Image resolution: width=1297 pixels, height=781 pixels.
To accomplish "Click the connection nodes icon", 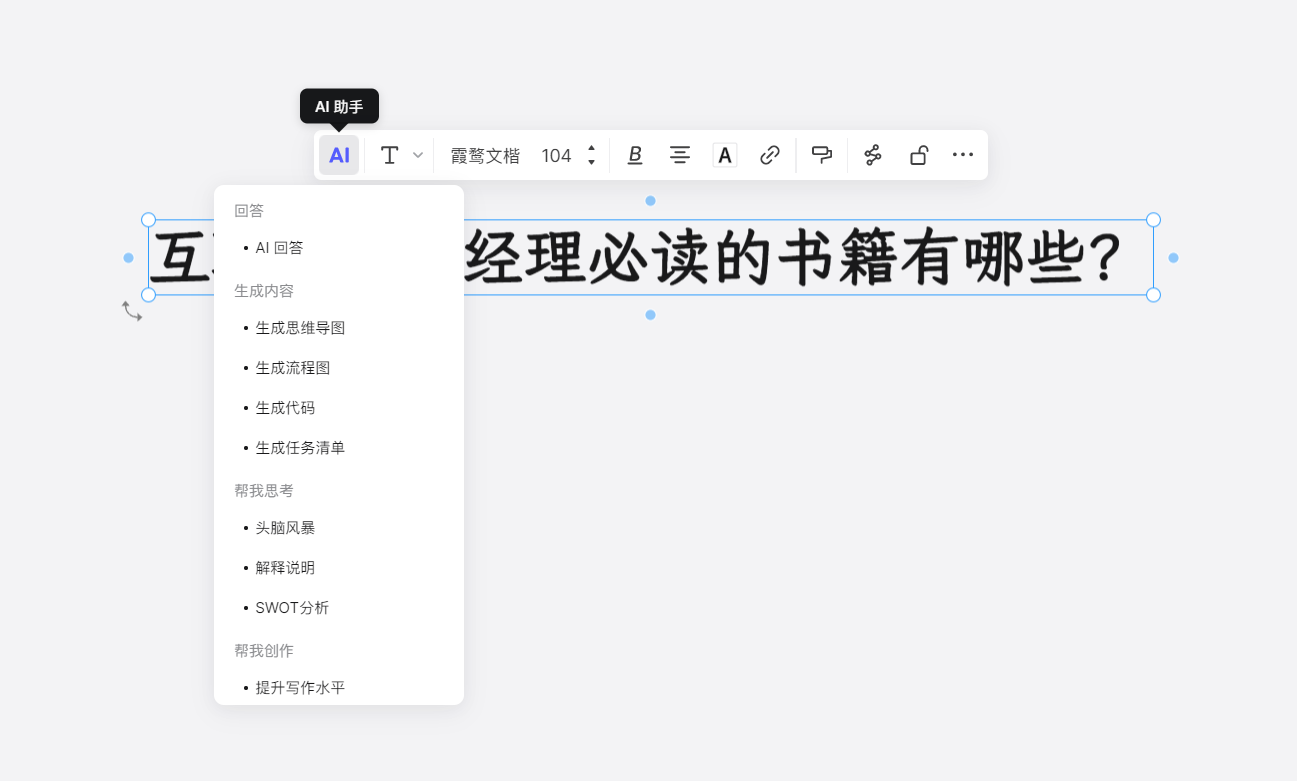I will coord(873,155).
